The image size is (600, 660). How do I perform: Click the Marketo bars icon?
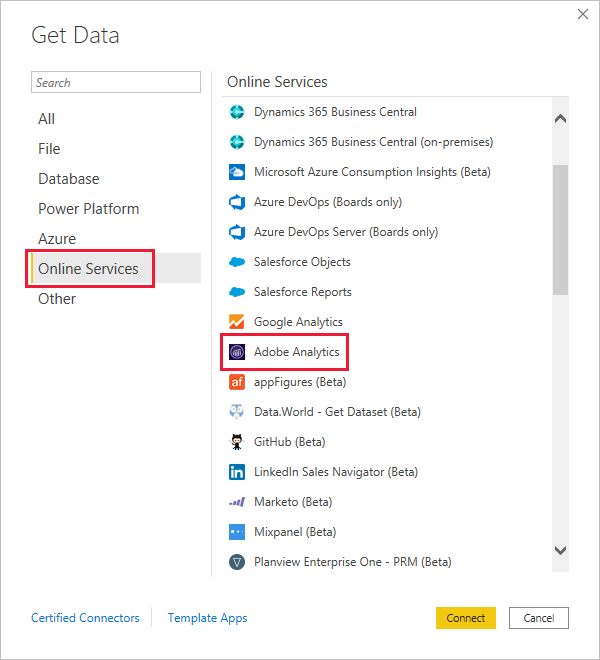[x=237, y=502]
